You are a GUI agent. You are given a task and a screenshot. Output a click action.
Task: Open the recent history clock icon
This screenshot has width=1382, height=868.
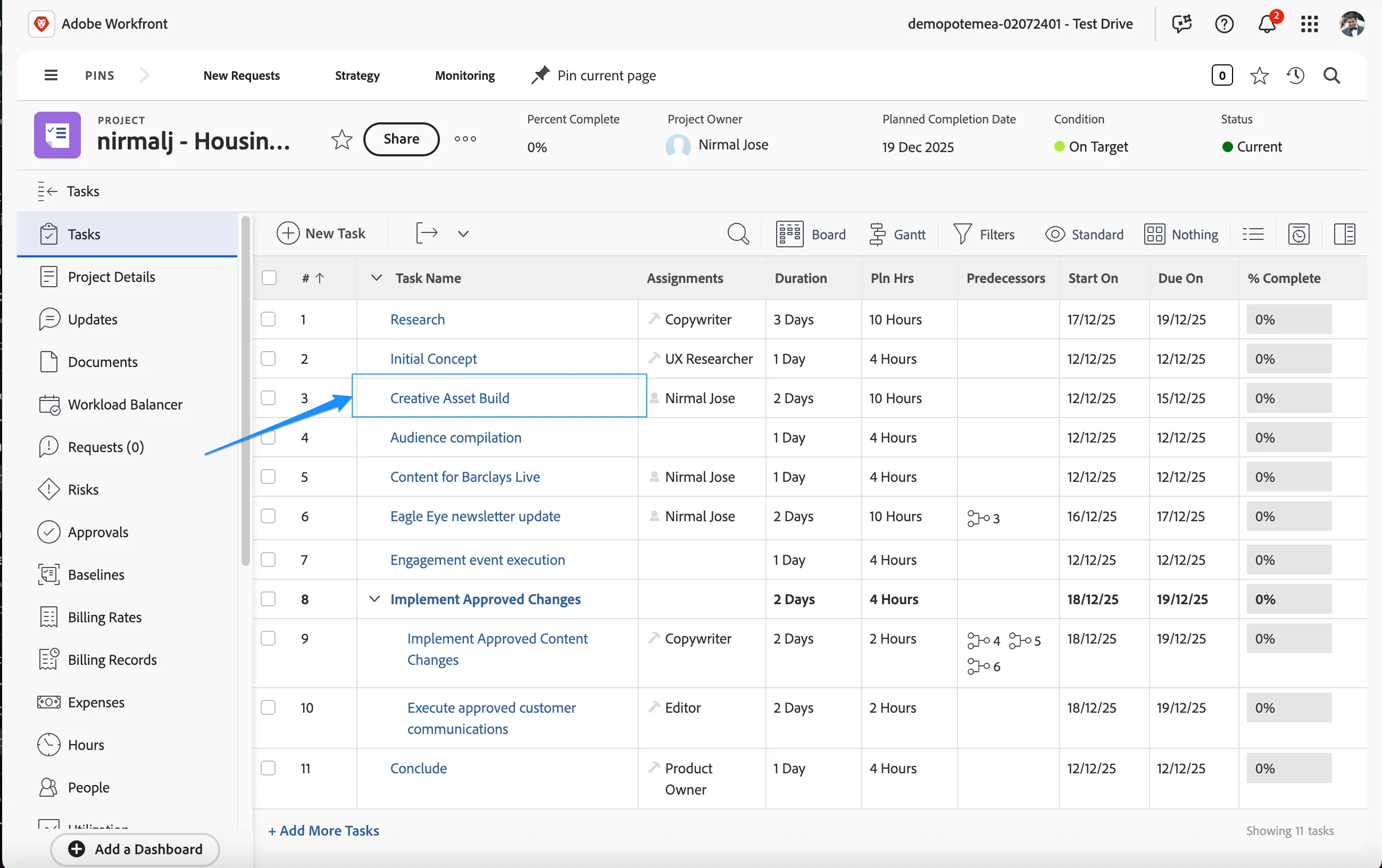click(1295, 75)
